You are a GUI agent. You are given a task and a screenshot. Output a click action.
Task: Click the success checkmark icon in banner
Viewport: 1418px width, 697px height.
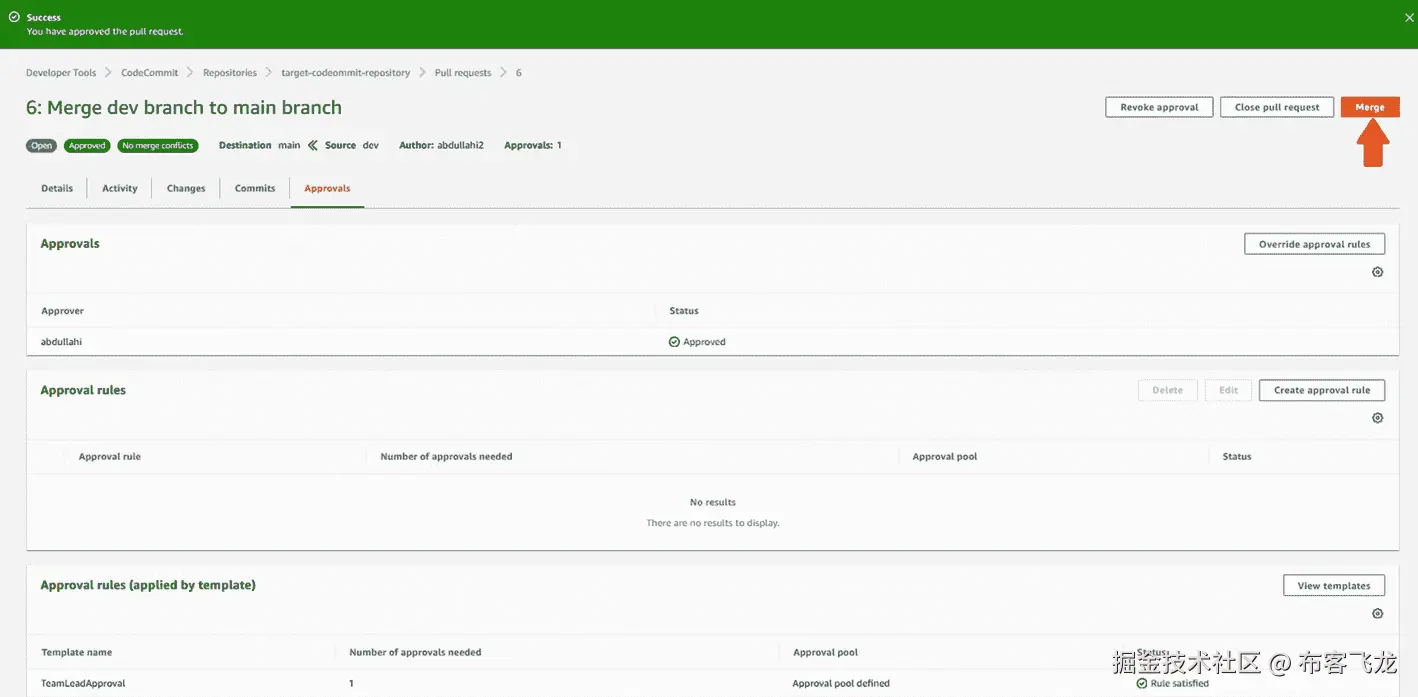pyautogui.click(x=14, y=17)
